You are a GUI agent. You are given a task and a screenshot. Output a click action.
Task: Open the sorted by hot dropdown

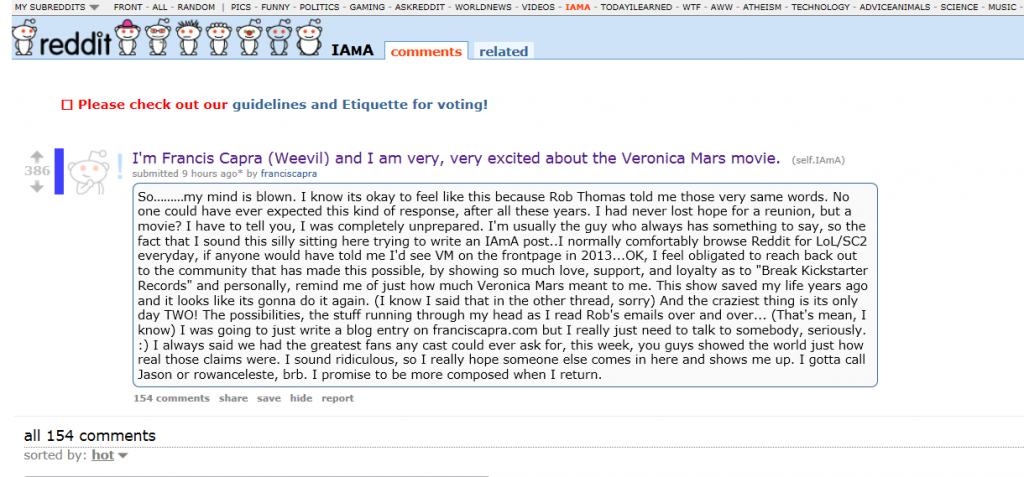109,455
